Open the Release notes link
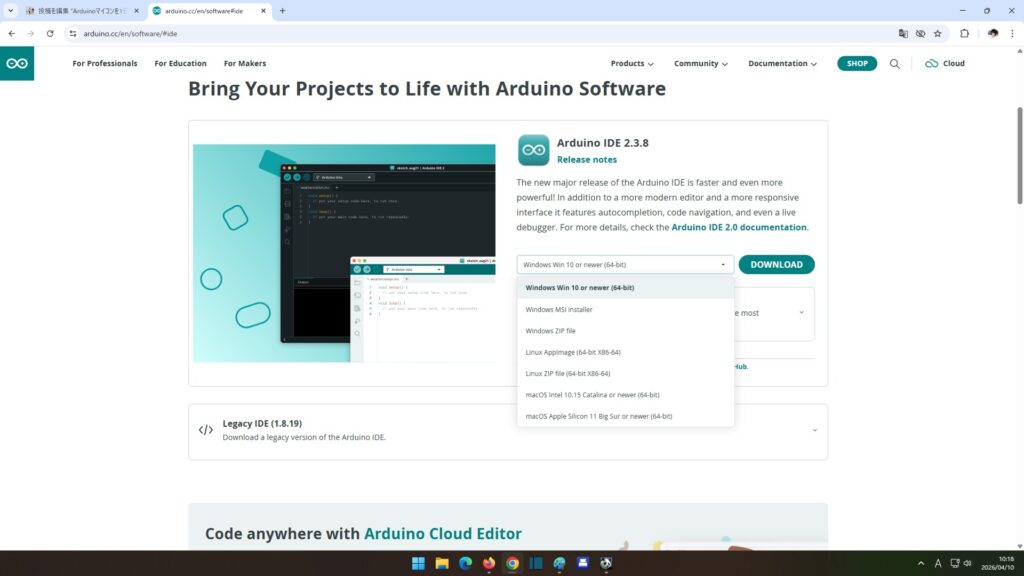This screenshot has height=576, width=1024. pos(587,160)
